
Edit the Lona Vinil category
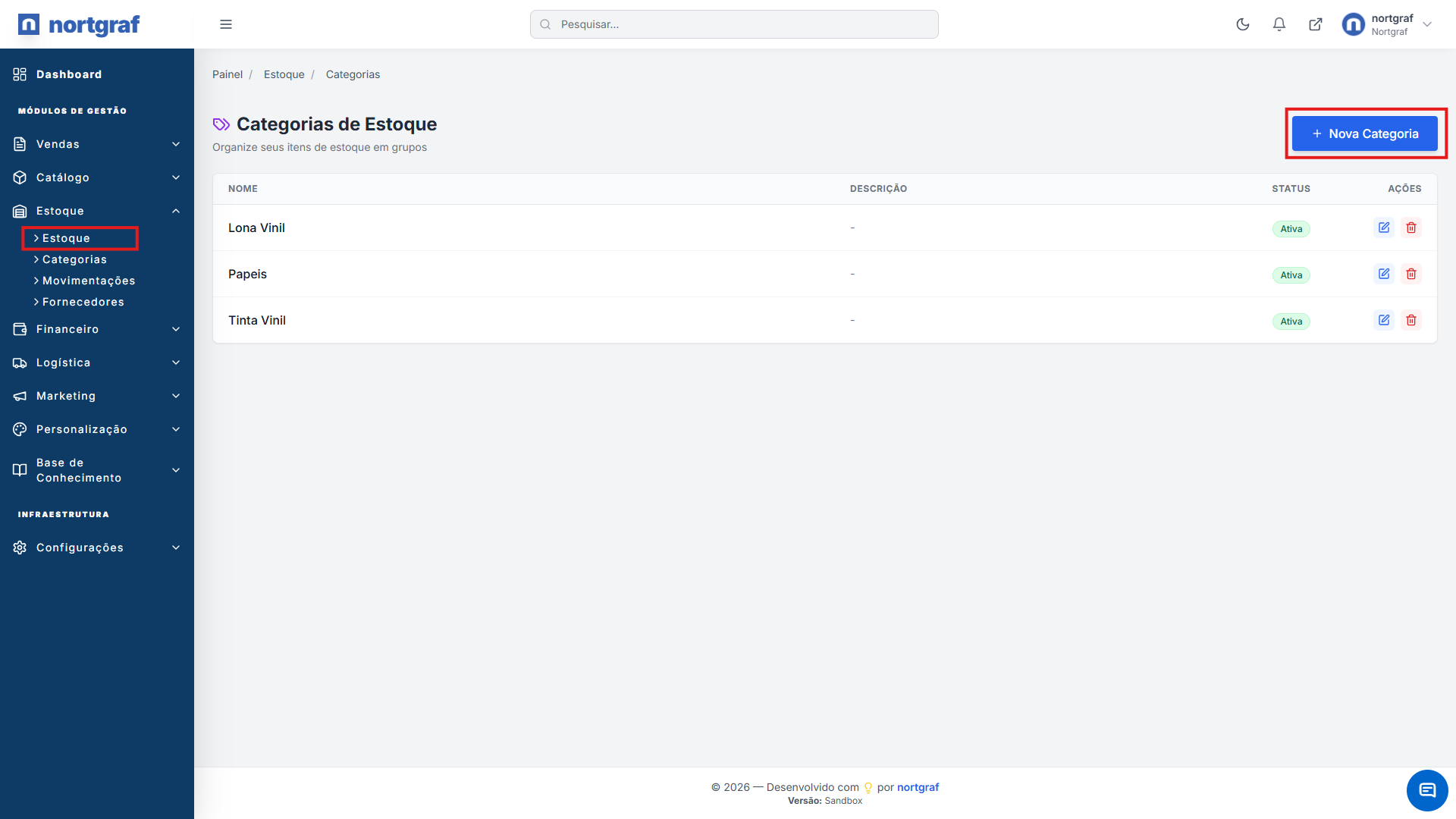tap(1383, 227)
